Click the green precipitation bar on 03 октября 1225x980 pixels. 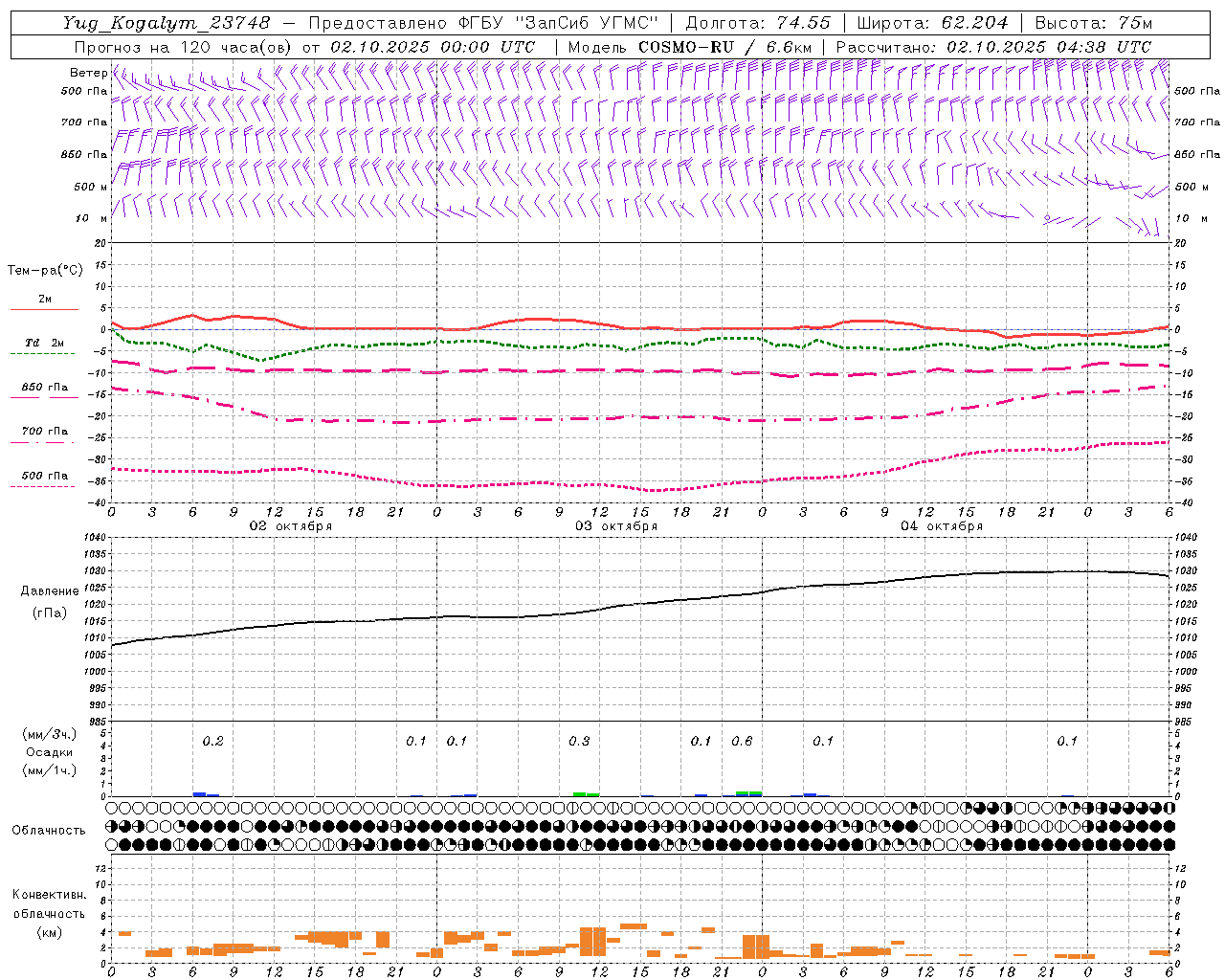(586, 793)
